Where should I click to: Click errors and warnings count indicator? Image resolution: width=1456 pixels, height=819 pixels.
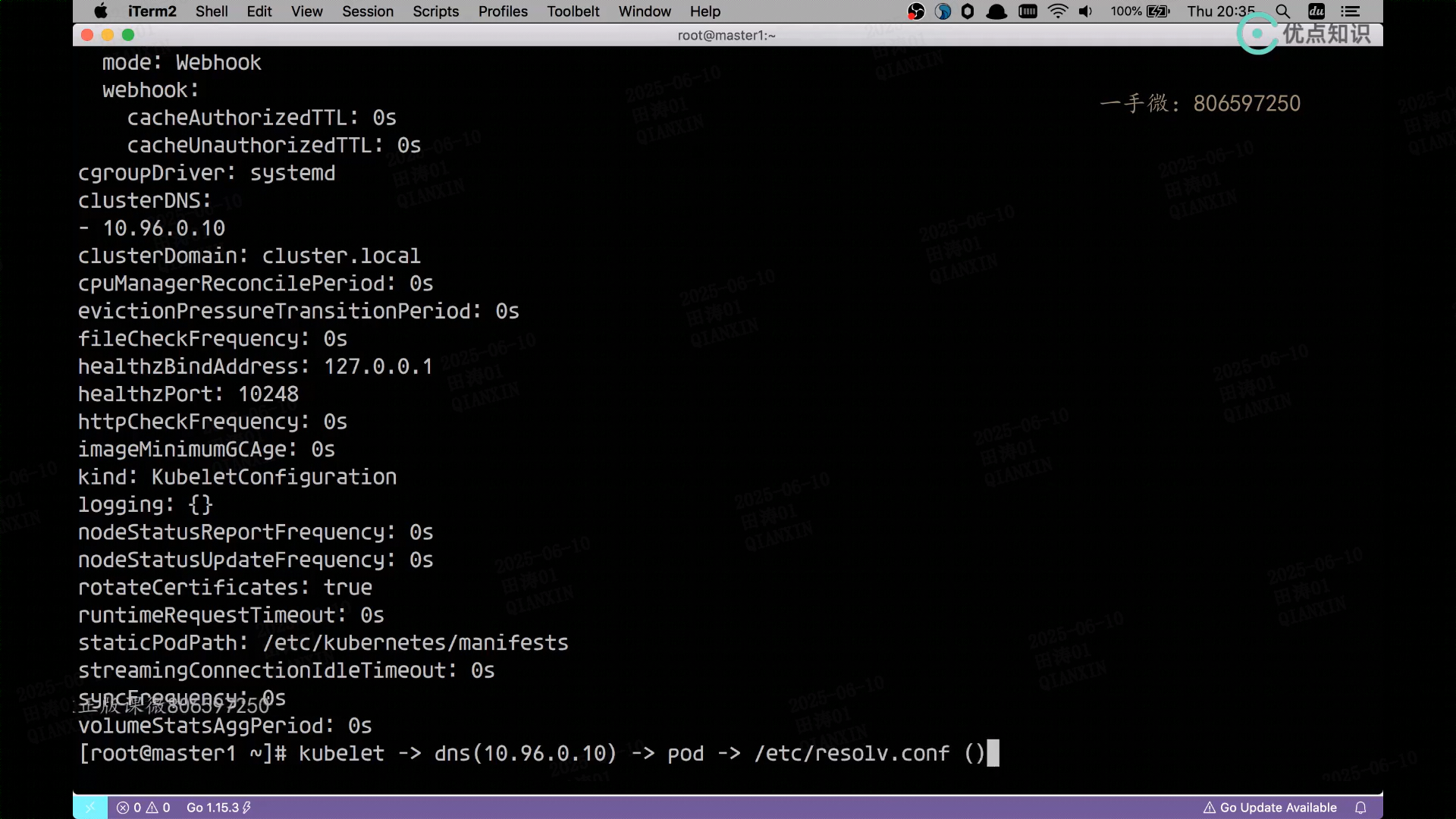point(143,808)
